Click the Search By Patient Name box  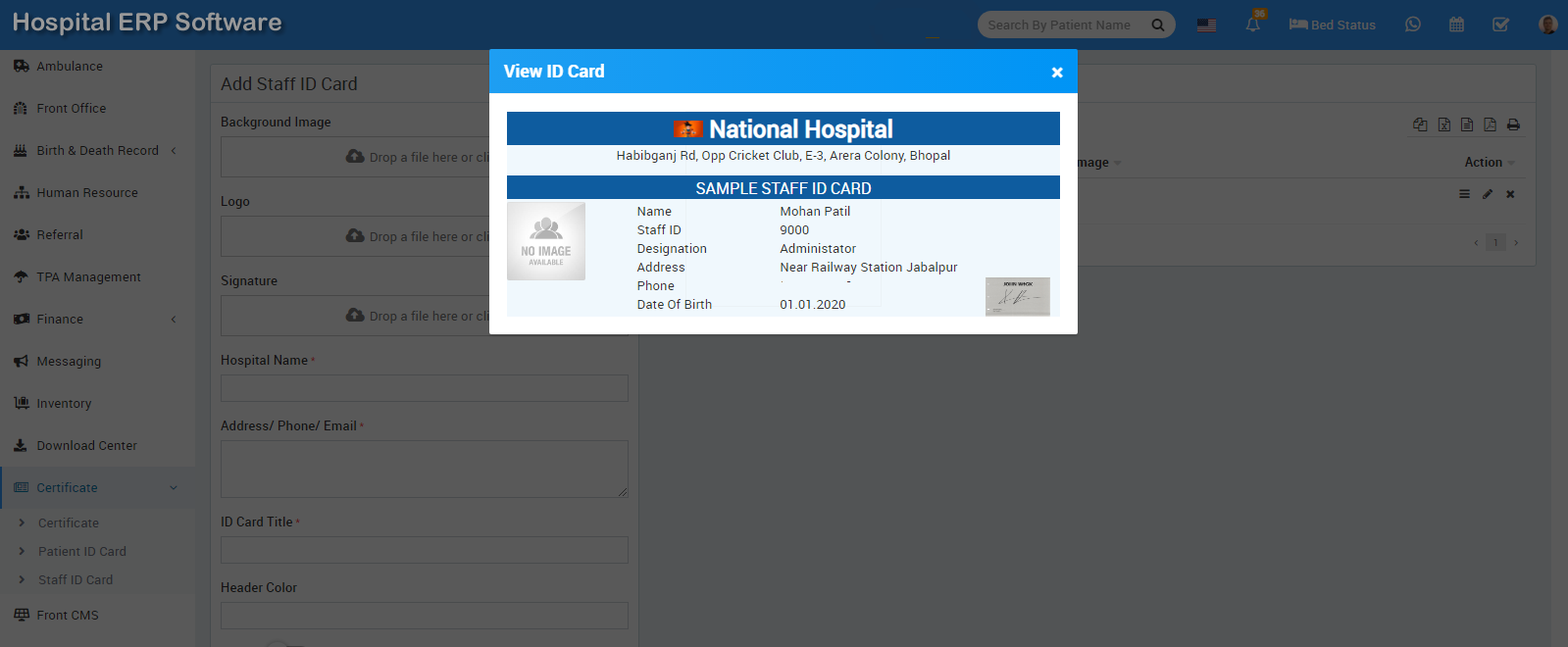(1059, 25)
